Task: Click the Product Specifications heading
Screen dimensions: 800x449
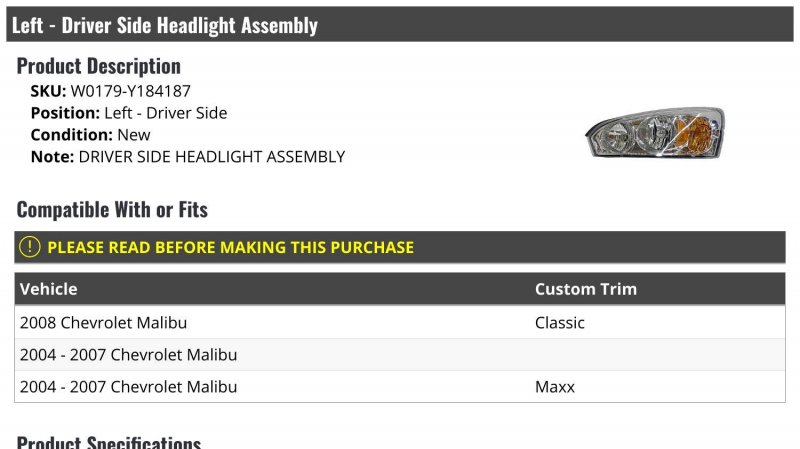Action: [108, 442]
